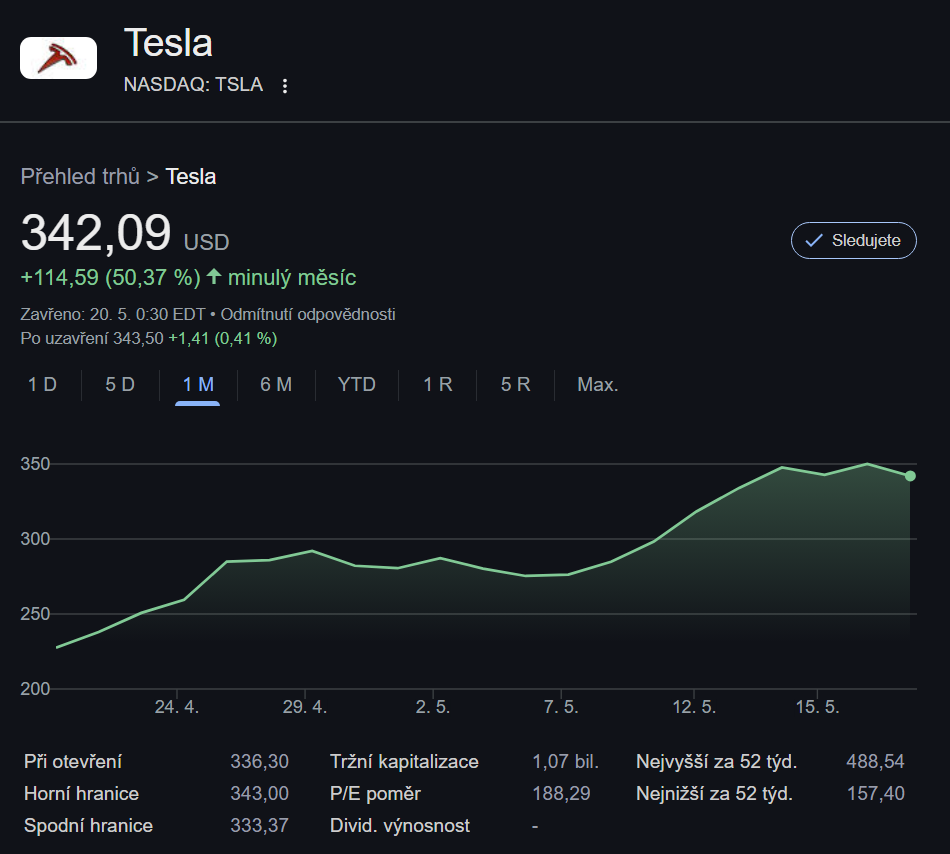Click the Při otevření value 336,30
The width and height of the screenshot is (950, 854).
[259, 761]
